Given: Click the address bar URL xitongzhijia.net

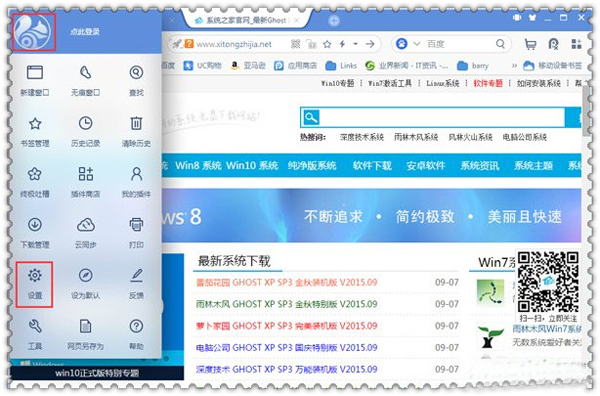Looking at the screenshot, I should click(234, 44).
